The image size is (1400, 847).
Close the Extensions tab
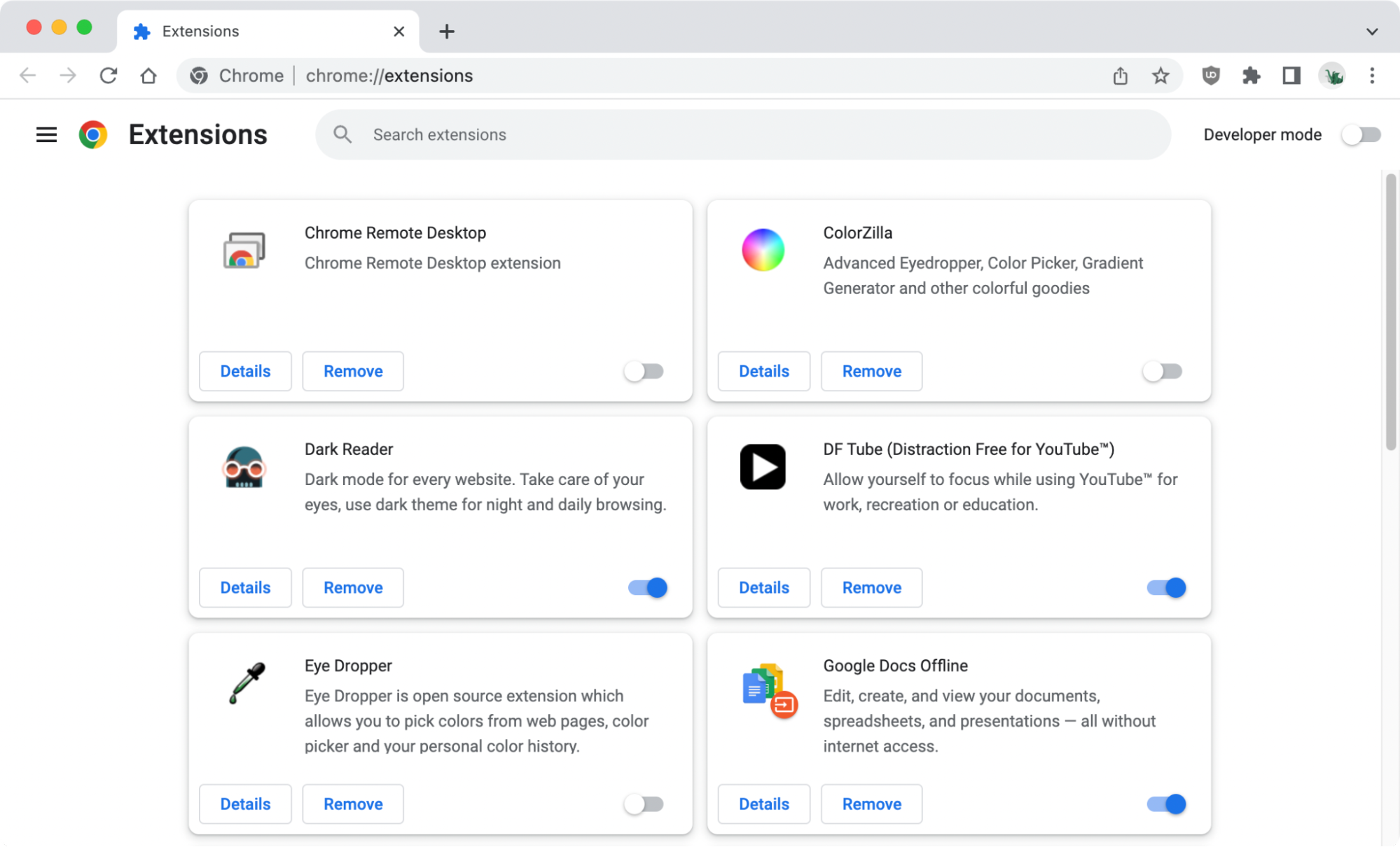point(399,31)
